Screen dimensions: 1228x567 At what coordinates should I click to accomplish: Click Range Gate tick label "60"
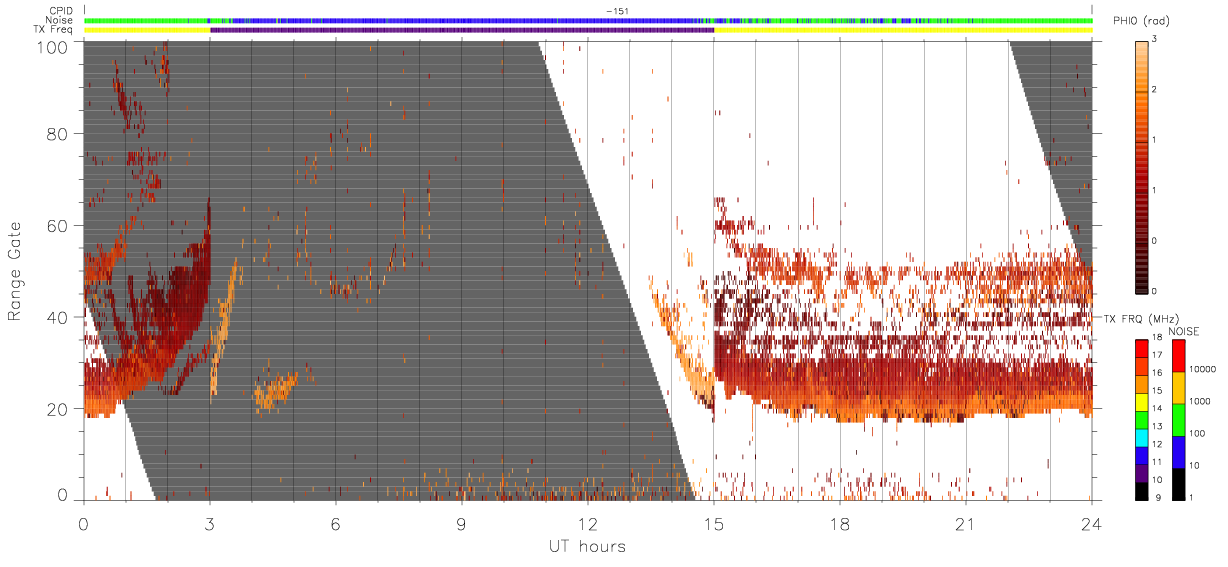pos(58,225)
